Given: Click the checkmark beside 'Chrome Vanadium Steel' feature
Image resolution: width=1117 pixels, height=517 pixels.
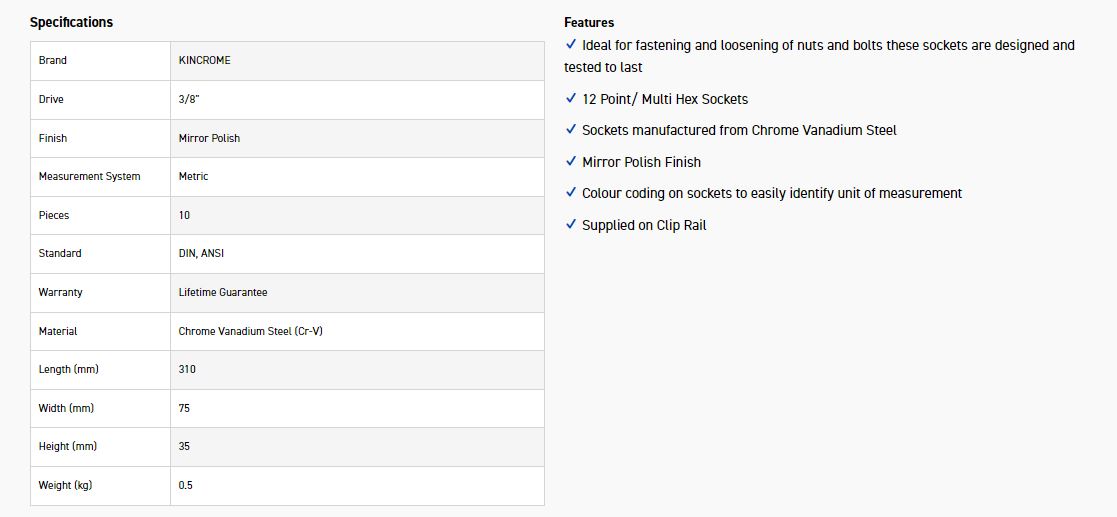Looking at the screenshot, I should point(571,130).
